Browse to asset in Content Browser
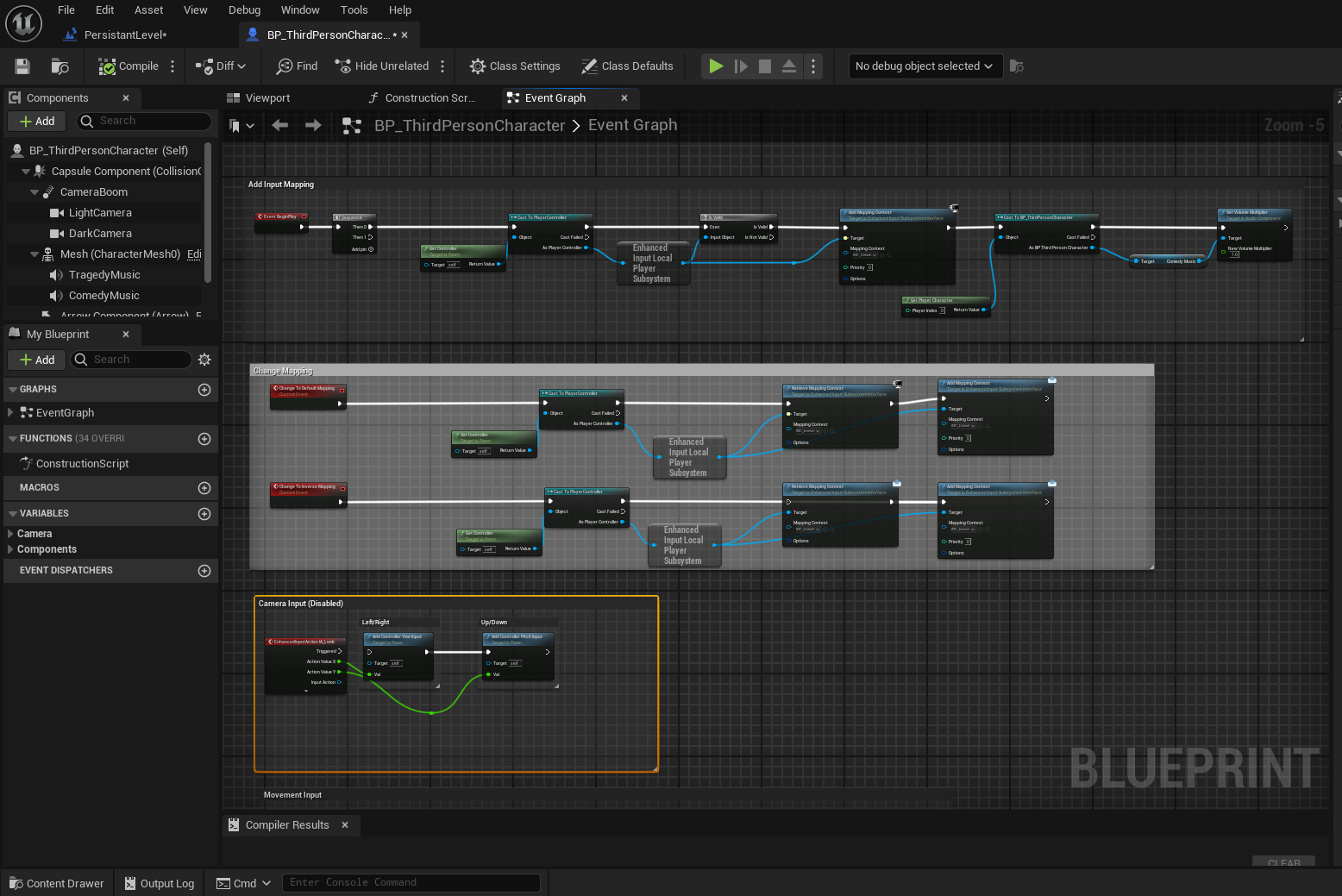 click(x=59, y=66)
